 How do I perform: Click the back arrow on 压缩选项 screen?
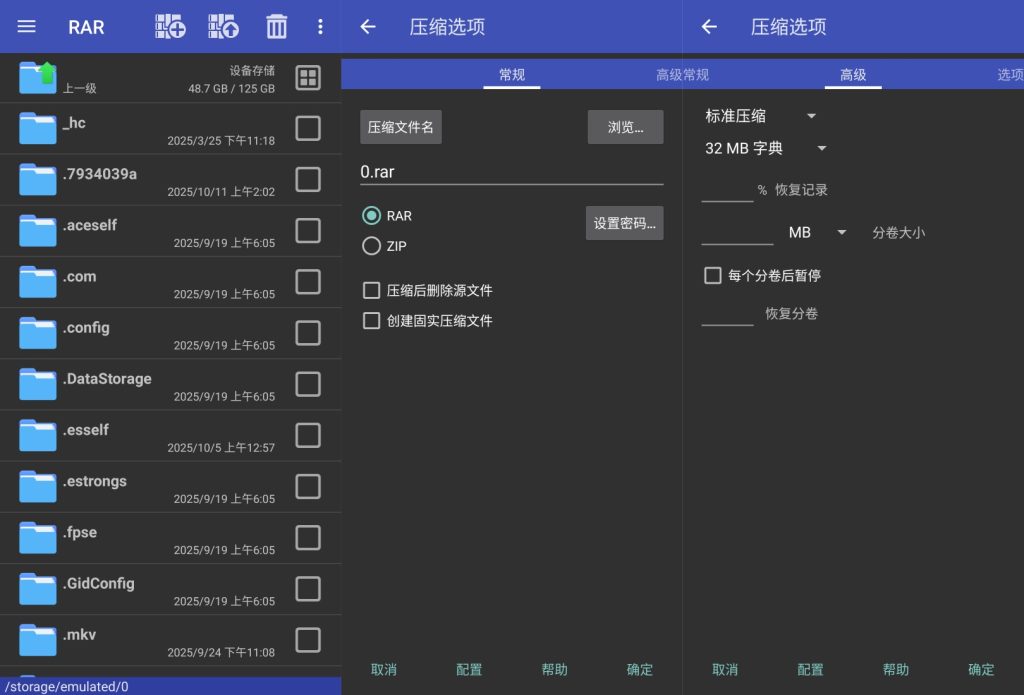tap(368, 27)
